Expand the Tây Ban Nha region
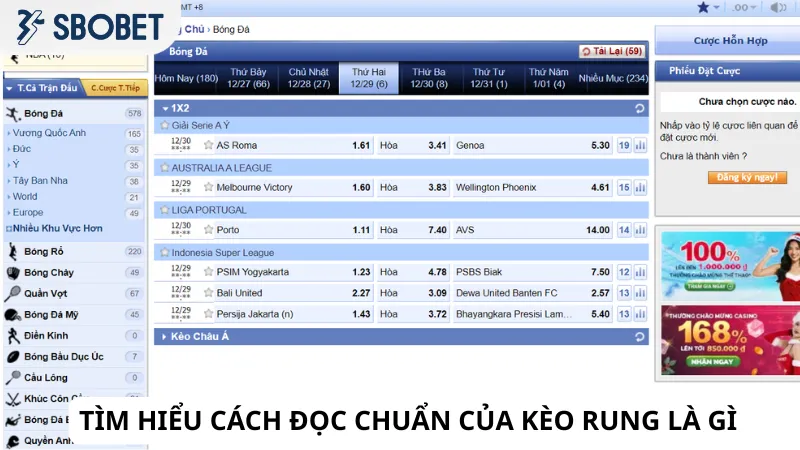Screen dimensions: 800x450 coord(40,180)
